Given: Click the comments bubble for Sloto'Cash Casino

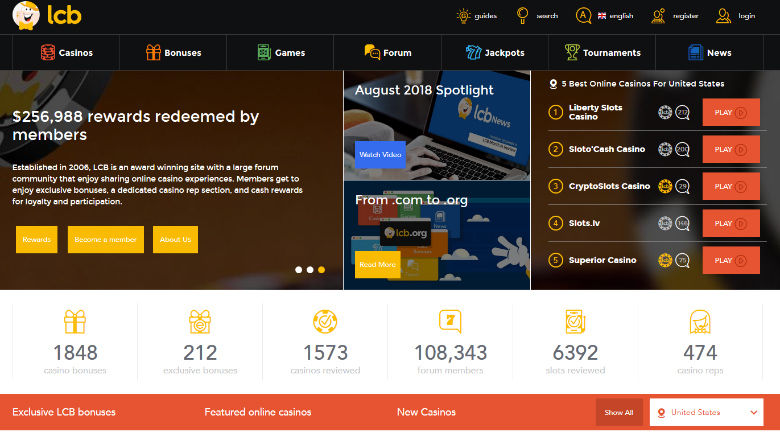Looking at the screenshot, I should click(x=682, y=149).
